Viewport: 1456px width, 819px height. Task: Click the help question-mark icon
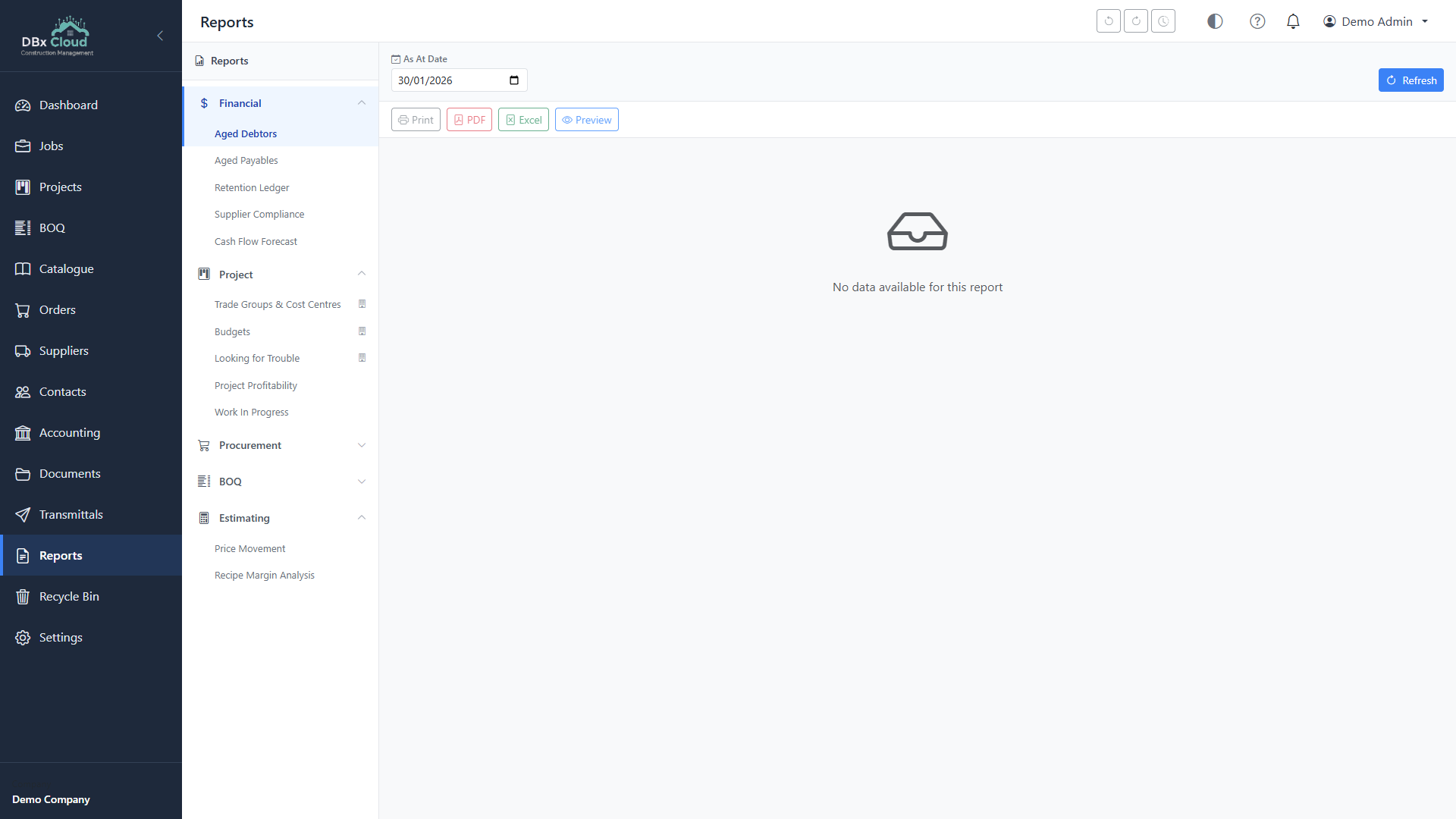[x=1257, y=21]
